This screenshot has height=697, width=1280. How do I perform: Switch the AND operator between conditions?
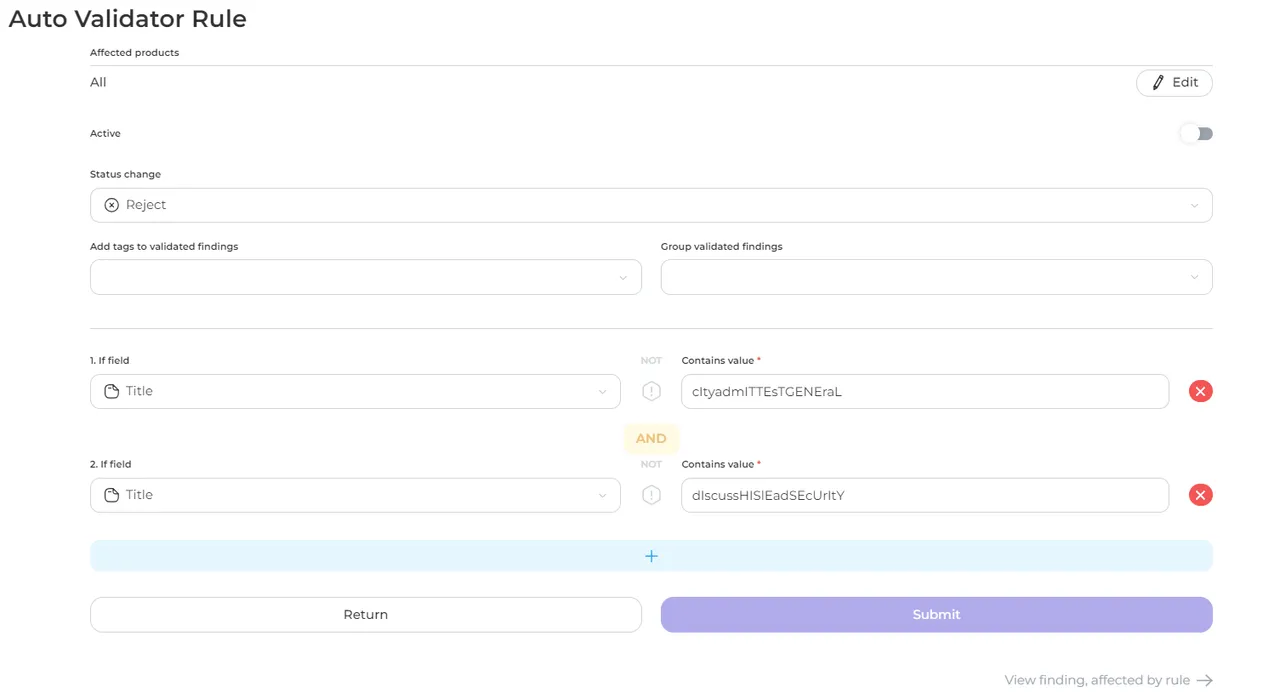(651, 439)
